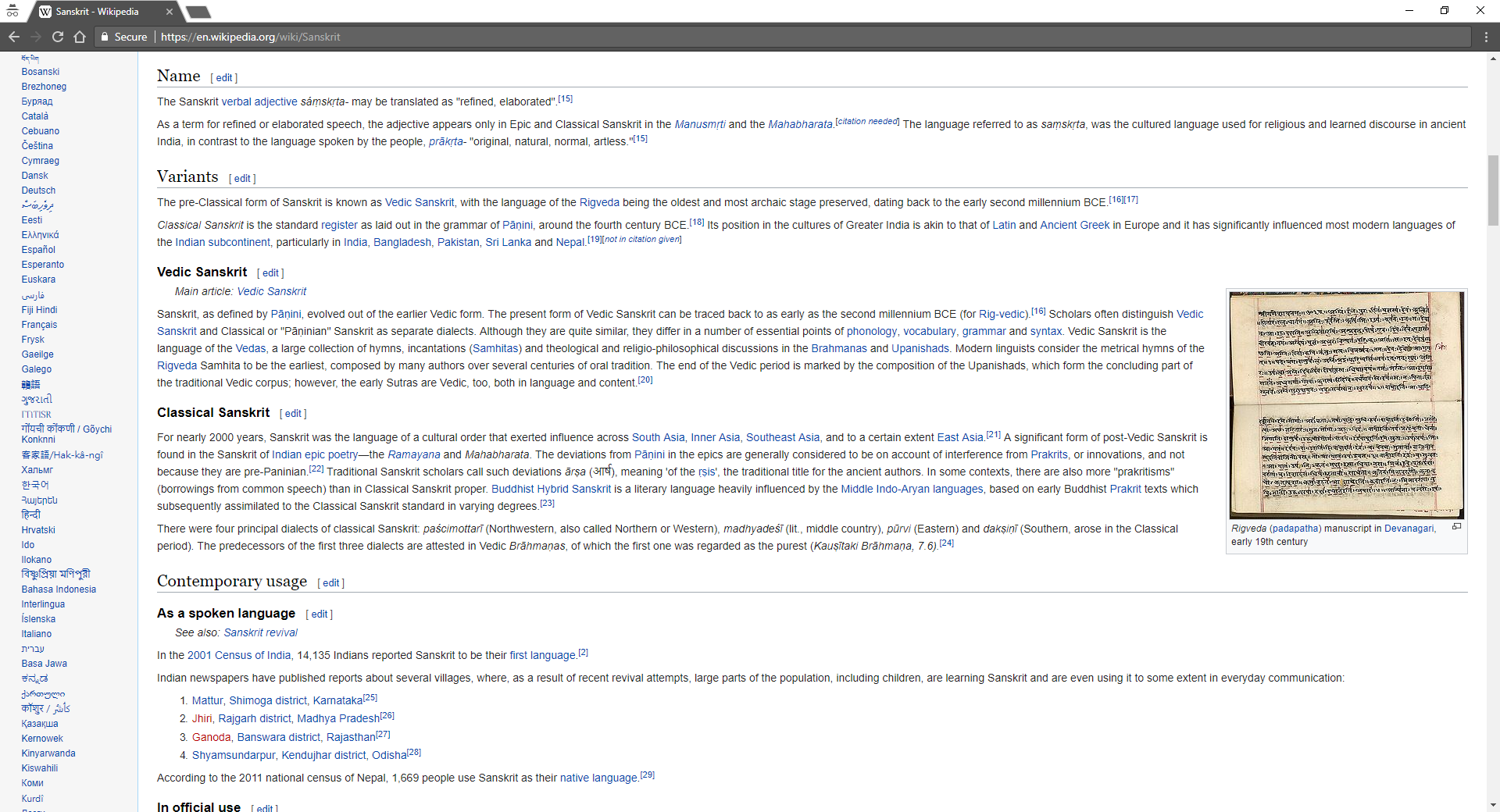Open the Hrvatski language version
Image resolution: width=1500 pixels, height=812 pixels.
coord(38,530)
